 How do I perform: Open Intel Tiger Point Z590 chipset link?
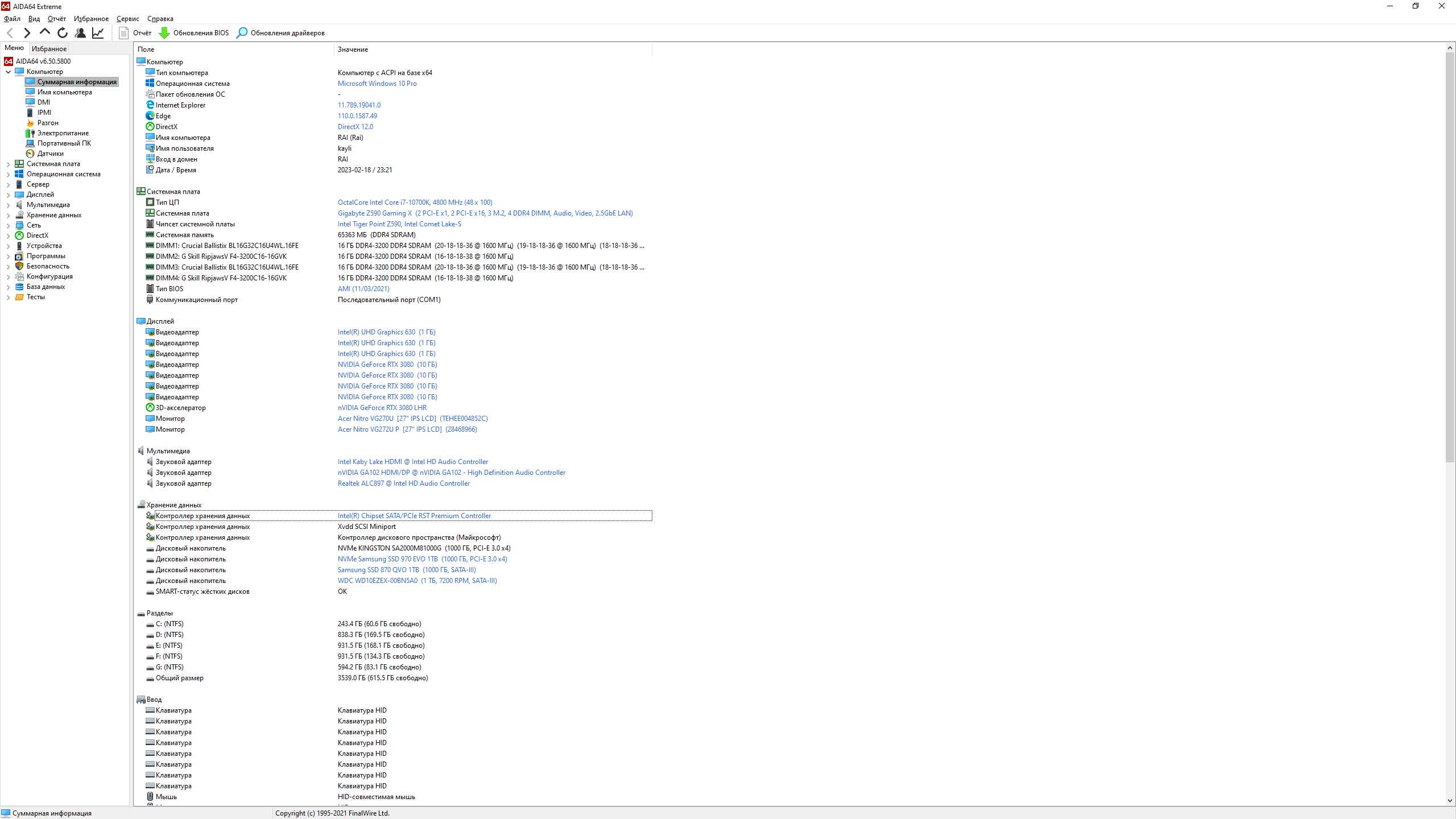400,224
